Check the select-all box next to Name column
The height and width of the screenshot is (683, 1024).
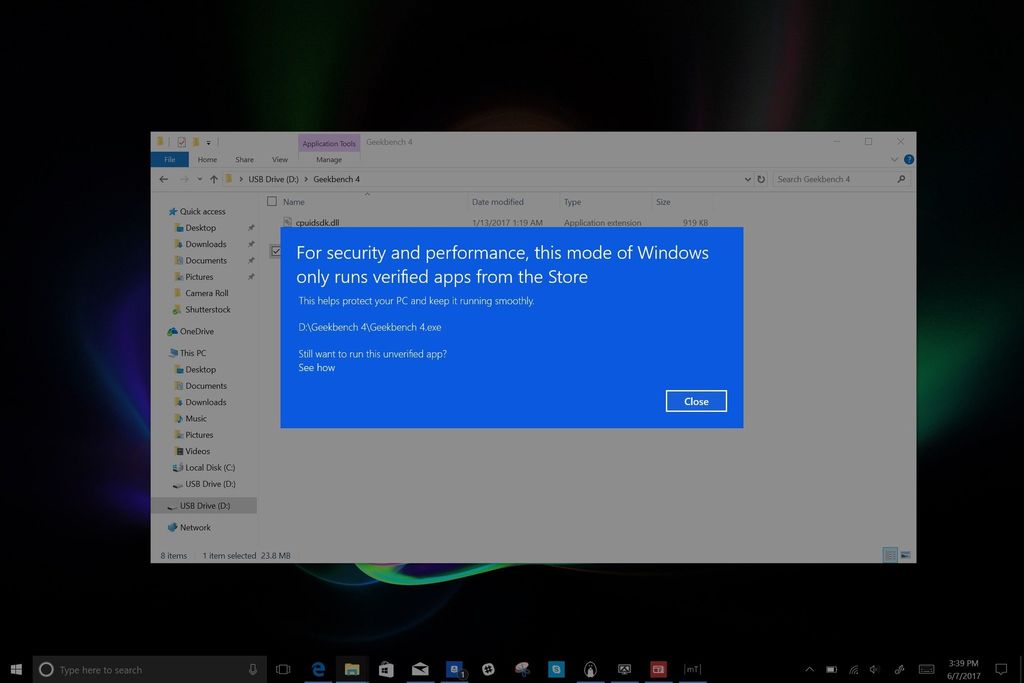click(x=272, y=201)
